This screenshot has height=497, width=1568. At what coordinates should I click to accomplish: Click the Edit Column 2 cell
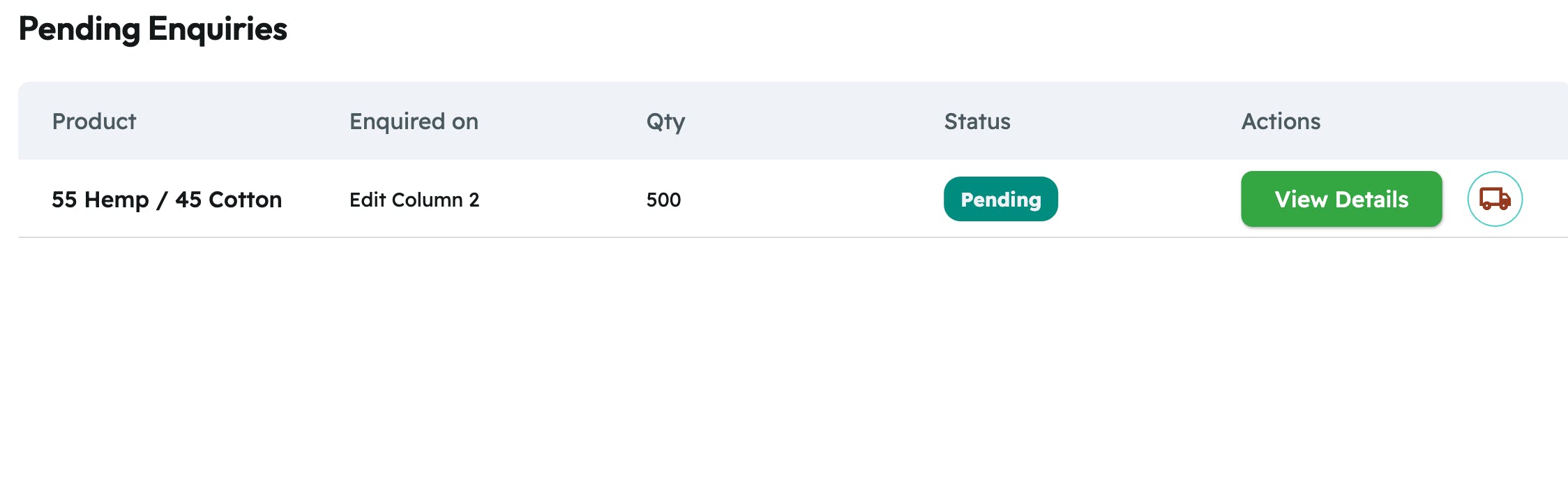(414, 200)
